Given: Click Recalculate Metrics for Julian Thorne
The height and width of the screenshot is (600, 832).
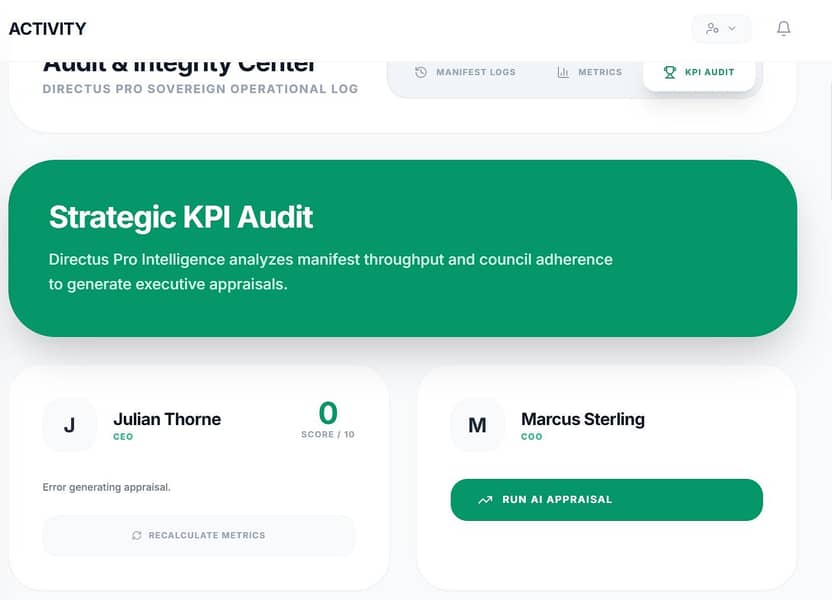Looking at the screenshot, I should coord(198,535).
